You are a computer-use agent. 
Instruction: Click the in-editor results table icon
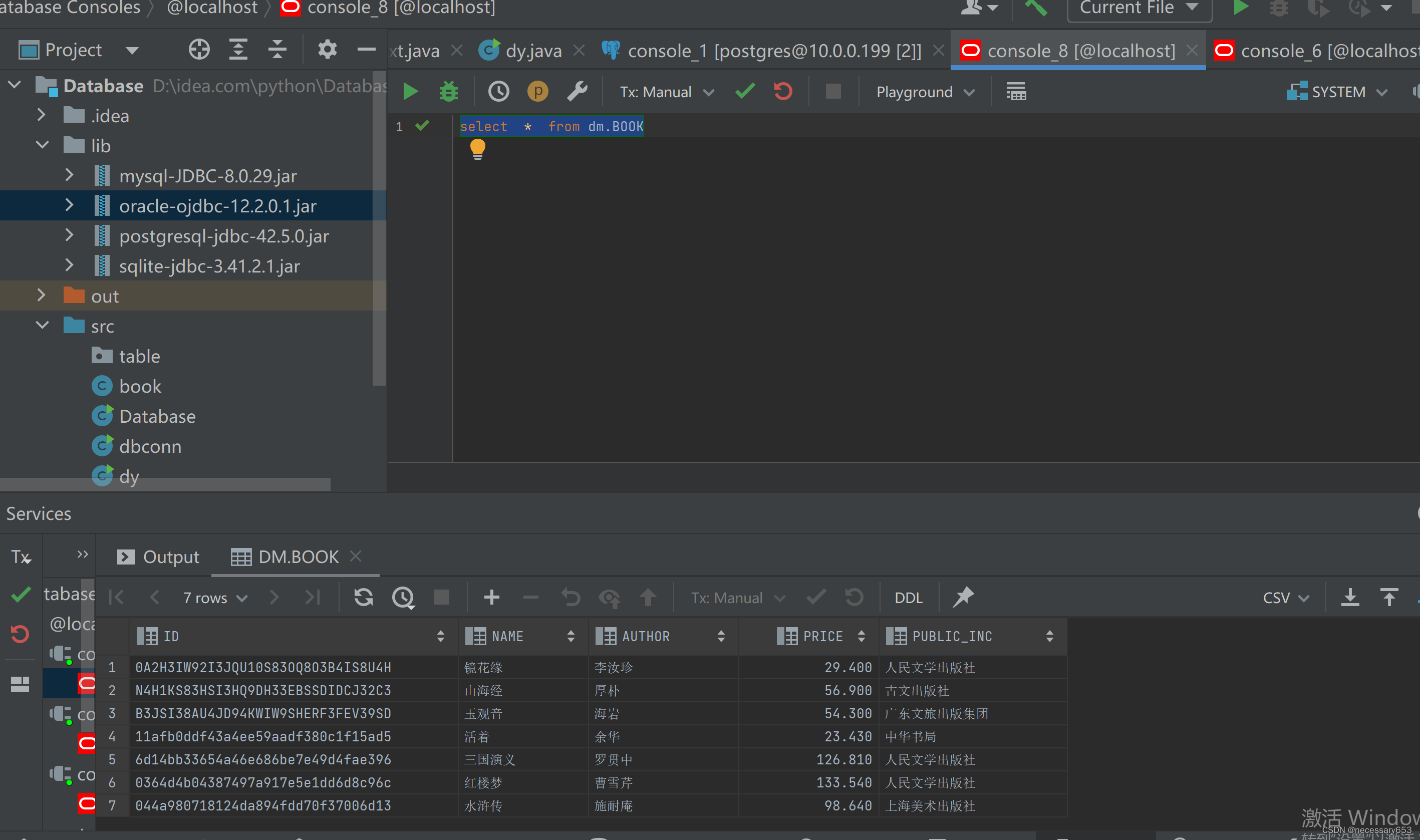pyautogui.click(x=1016, y=92)
